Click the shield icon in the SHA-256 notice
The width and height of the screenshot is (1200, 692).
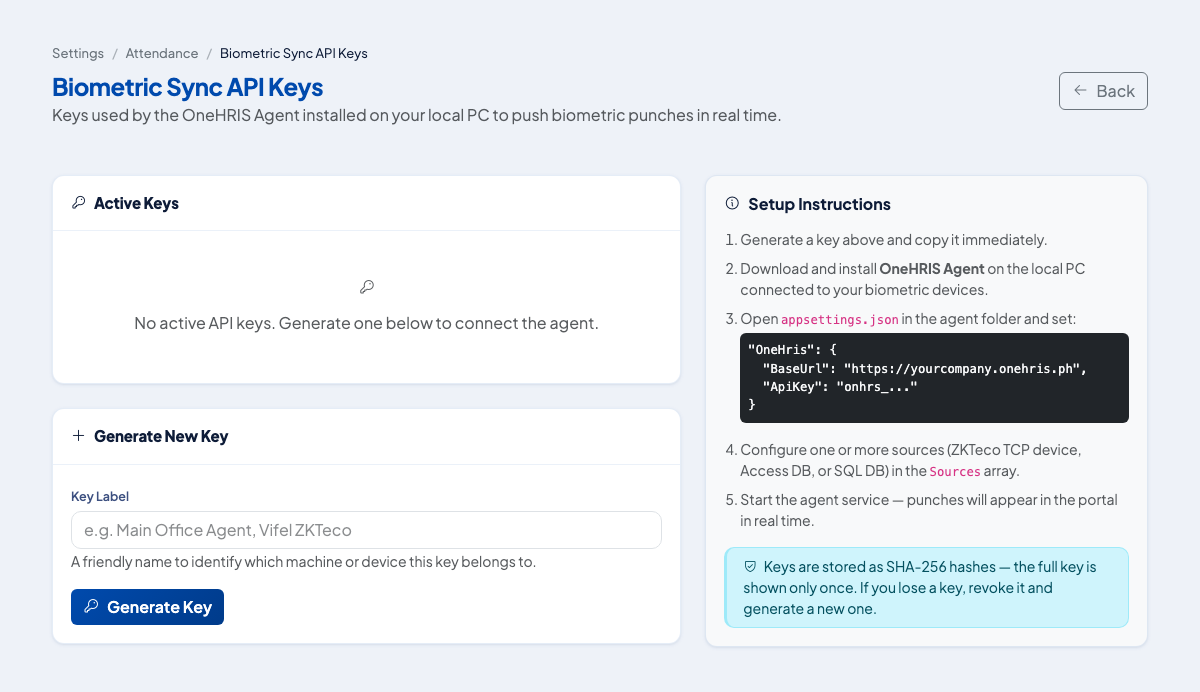[750, 566]
